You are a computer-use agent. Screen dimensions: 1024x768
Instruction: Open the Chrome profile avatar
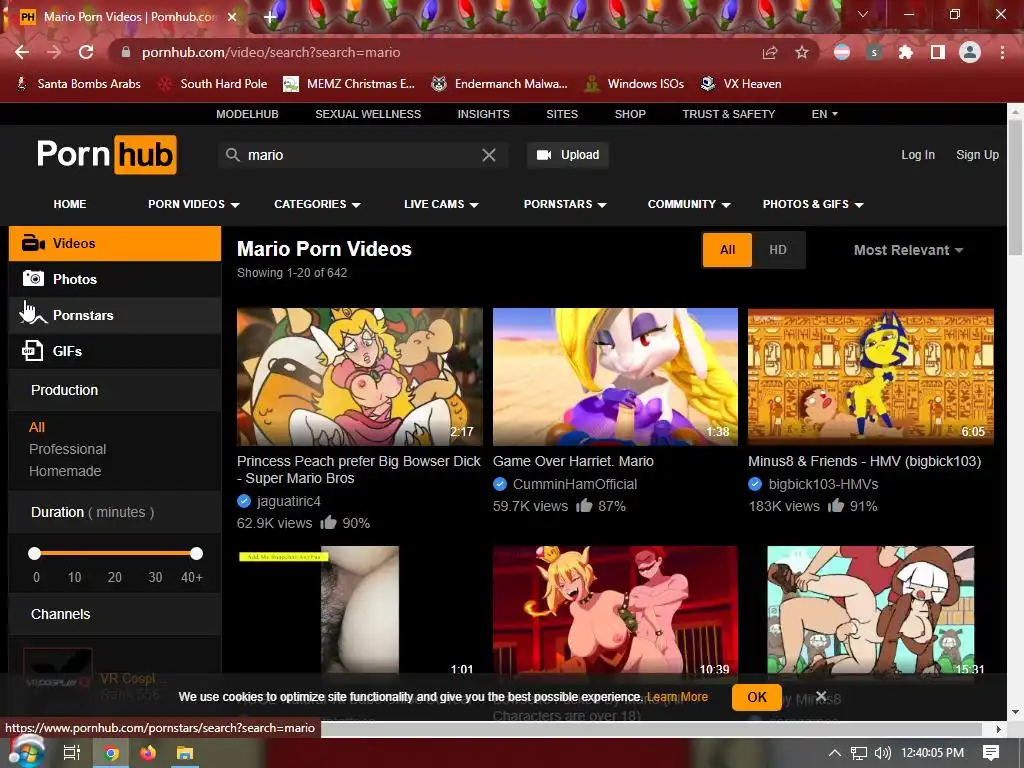[970, 52]
